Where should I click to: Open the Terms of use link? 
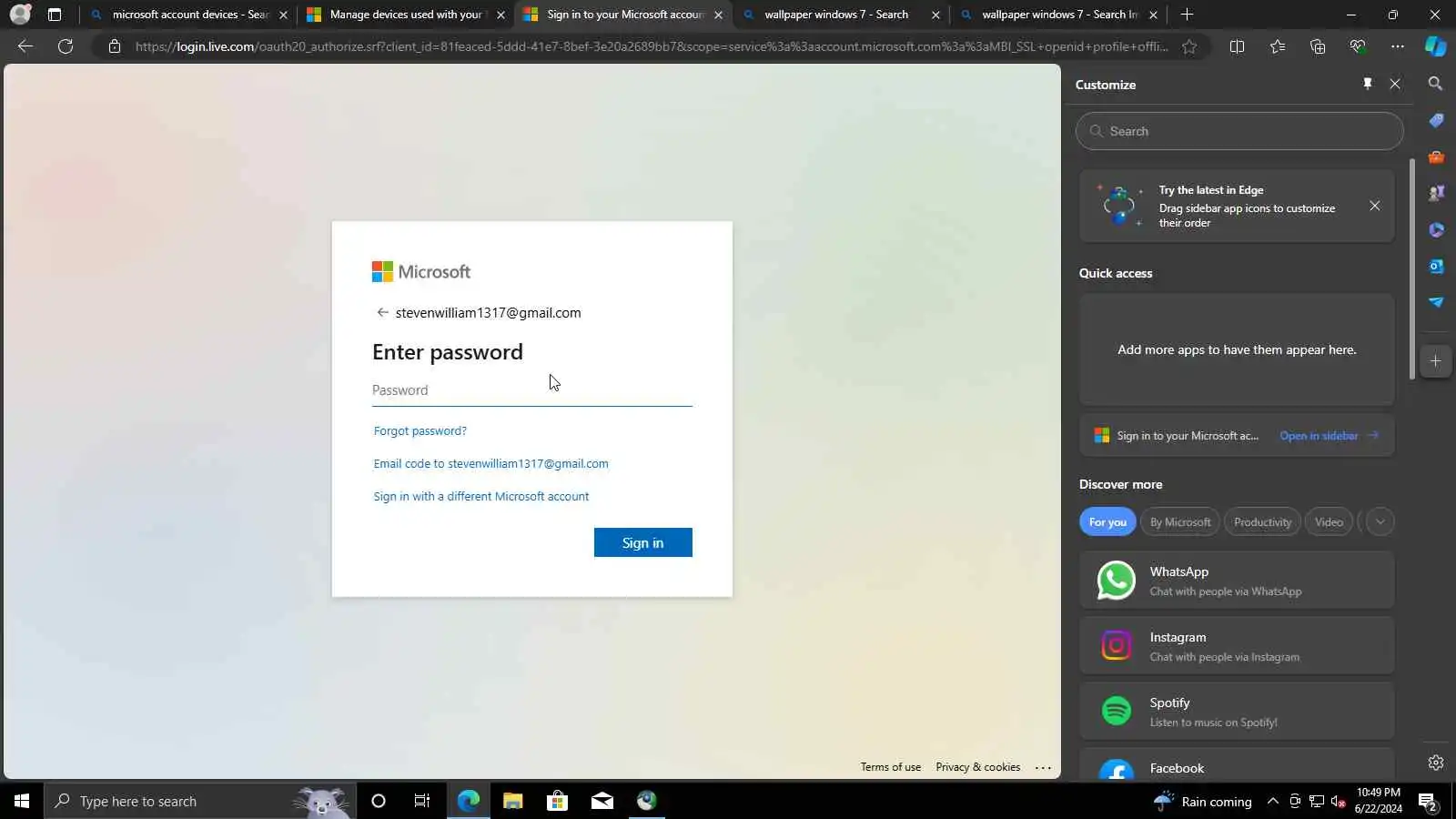coord(891,767)
